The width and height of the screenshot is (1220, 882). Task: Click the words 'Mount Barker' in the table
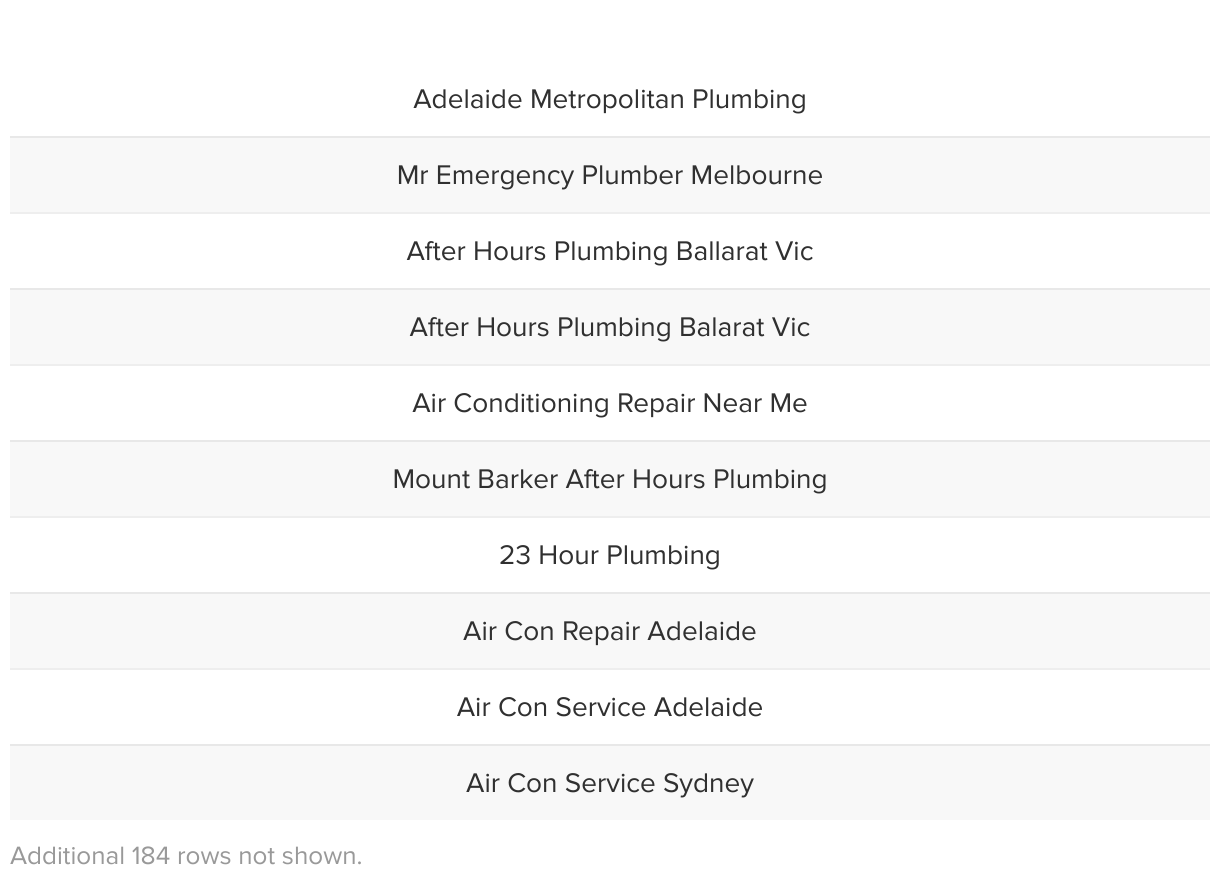(x=475, y=479)
